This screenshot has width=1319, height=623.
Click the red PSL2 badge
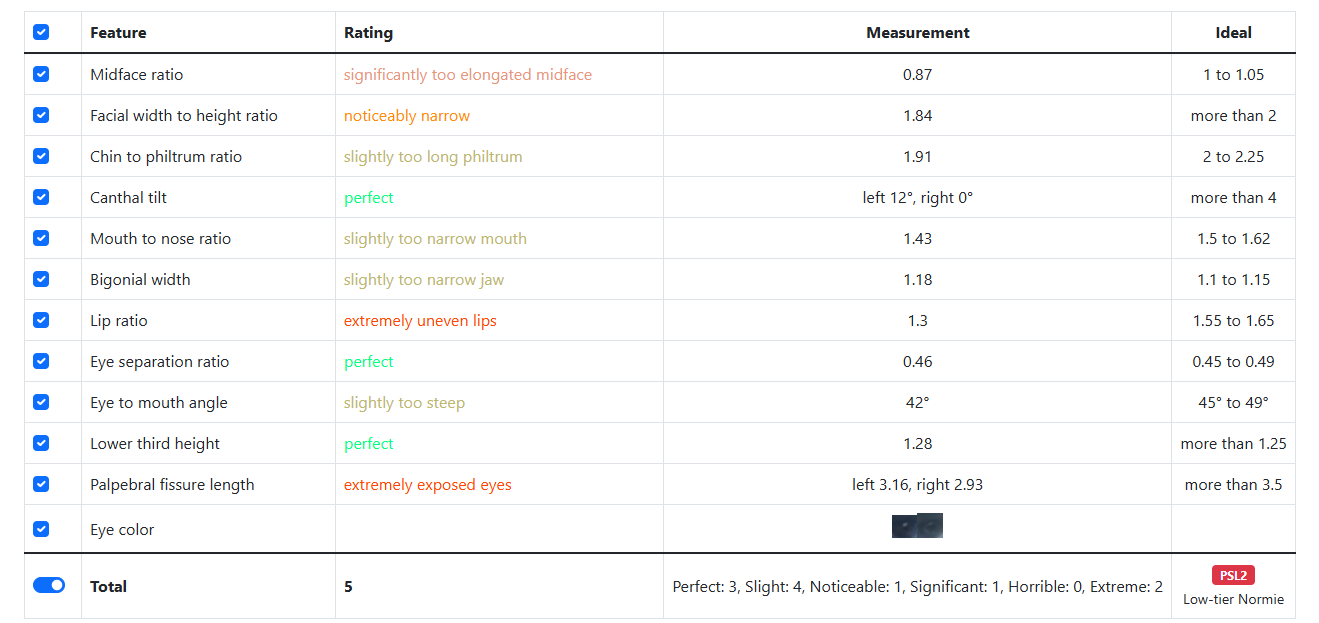(1233, 575)
